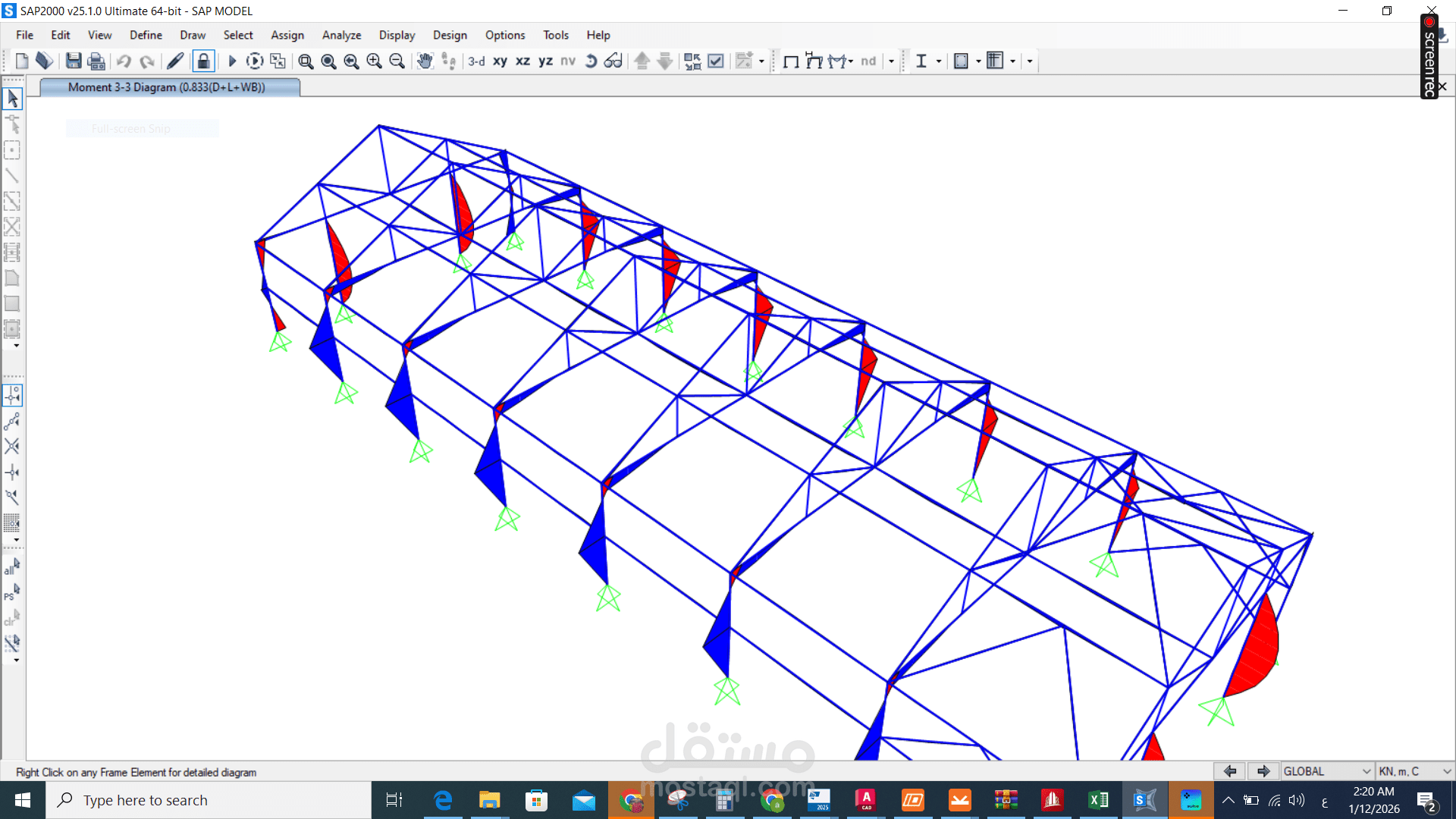The image size is (1456, 819).
Task: Open Excel from the taskbar
Action: point(1098,800)
